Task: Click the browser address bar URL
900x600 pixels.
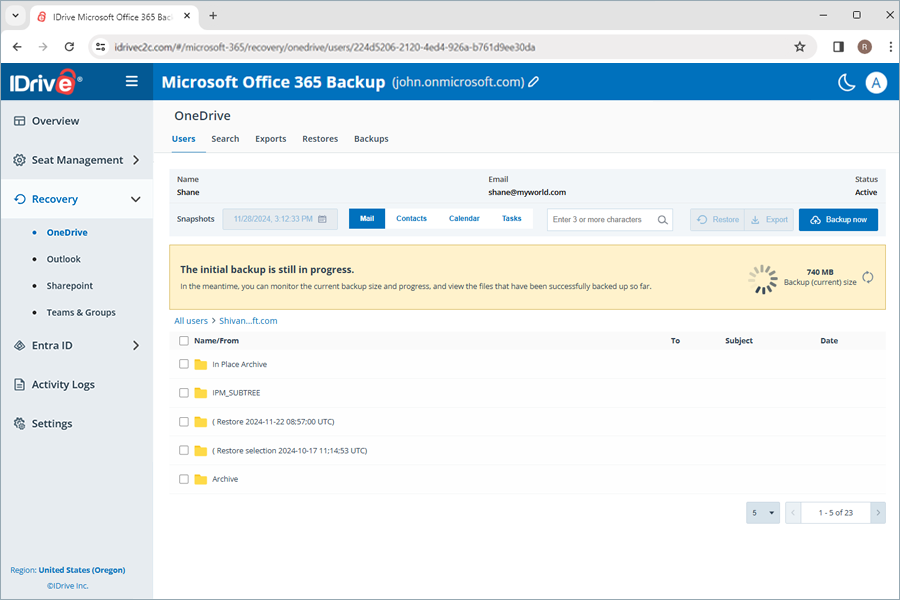Action: [x=324, y=47]
